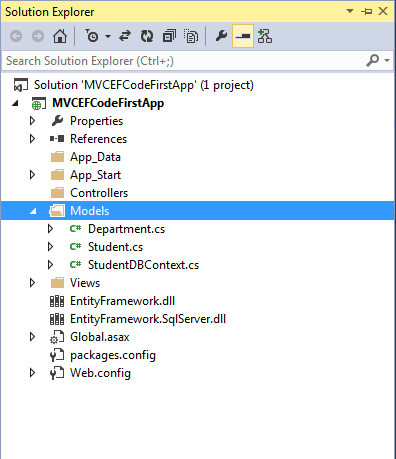This screenshot has width=396, height=459.
Task: Click the icon beside EntityFramework.dll
Action: click(57, 301)
